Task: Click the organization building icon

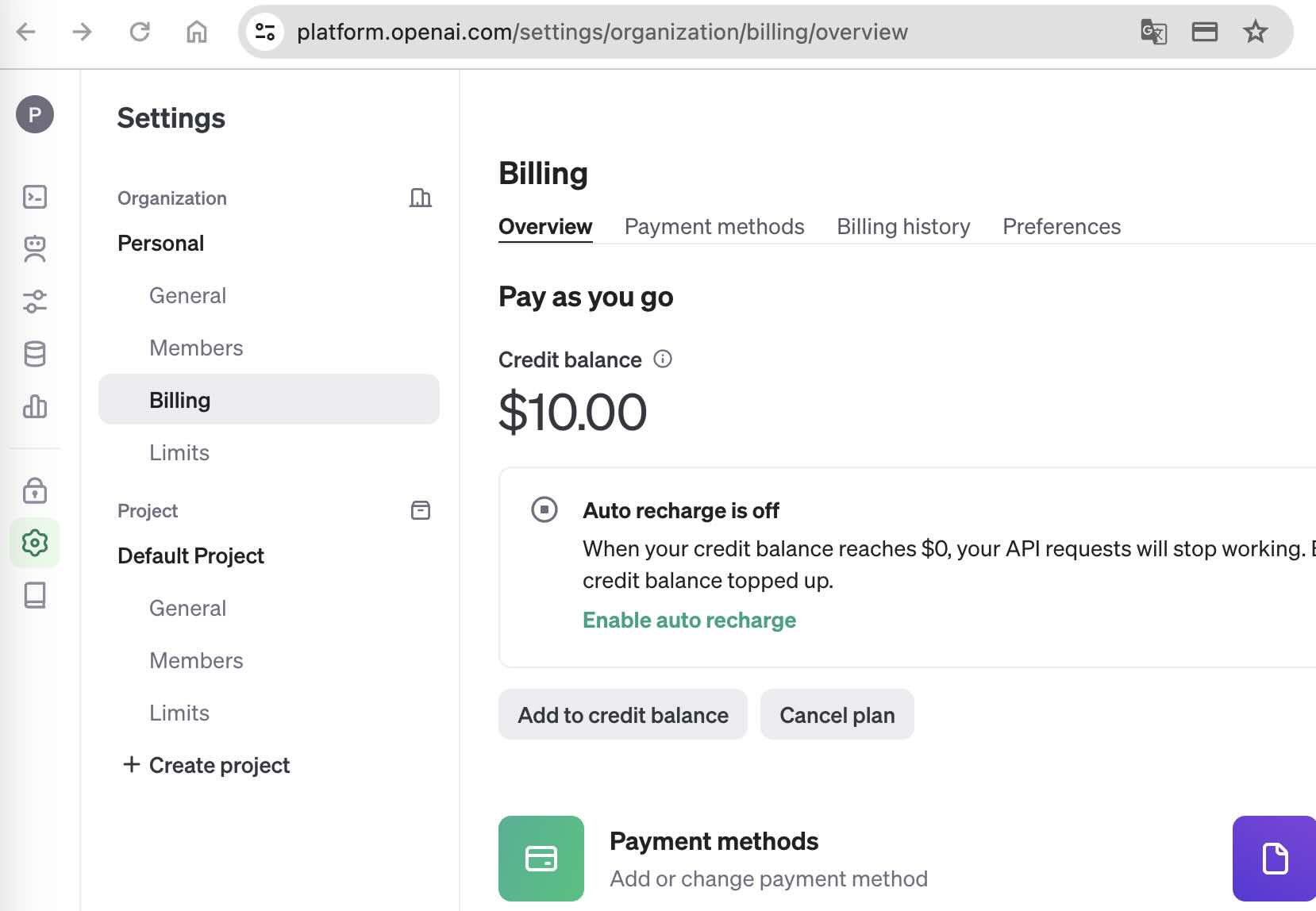Action: tap(420, 198)
